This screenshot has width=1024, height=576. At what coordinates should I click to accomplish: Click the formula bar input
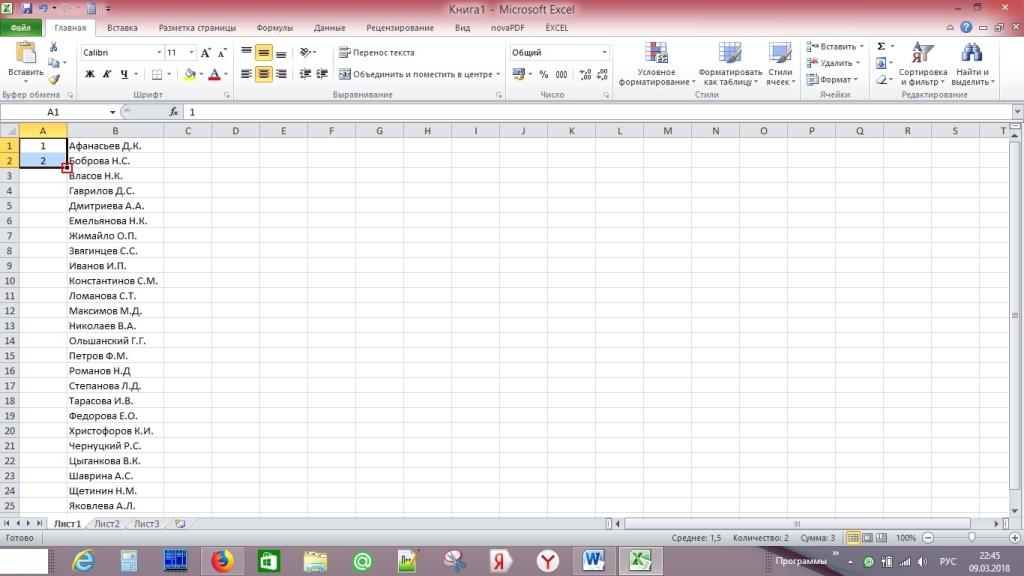pyautogui.click(x=598, y=112)
